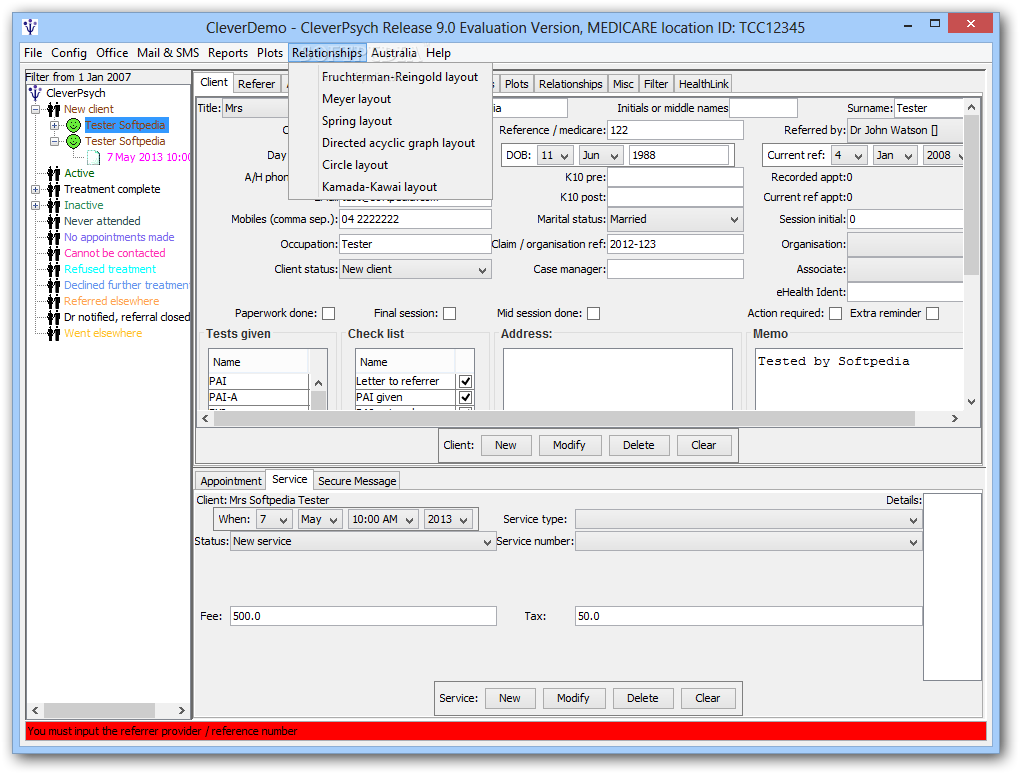Click the Client Delete button
Image resolution: width=1020 pixels, height=774 pixels.
point(639,446)
